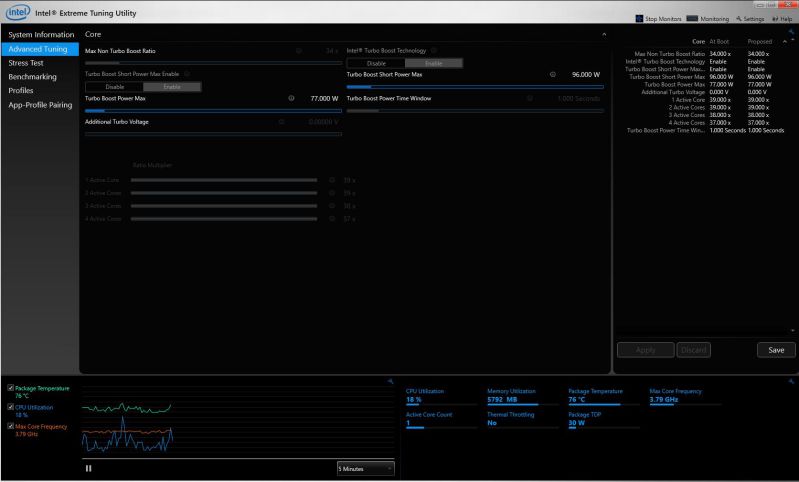This screenshot has width=799, height=482.
Task: Click the Stop Monitors icon
Action: (639, 18)
